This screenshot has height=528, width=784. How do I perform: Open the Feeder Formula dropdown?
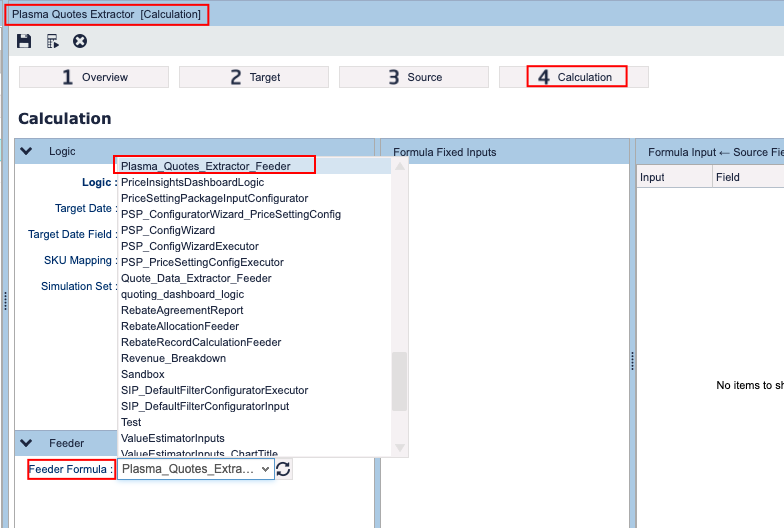click(196, 469)
